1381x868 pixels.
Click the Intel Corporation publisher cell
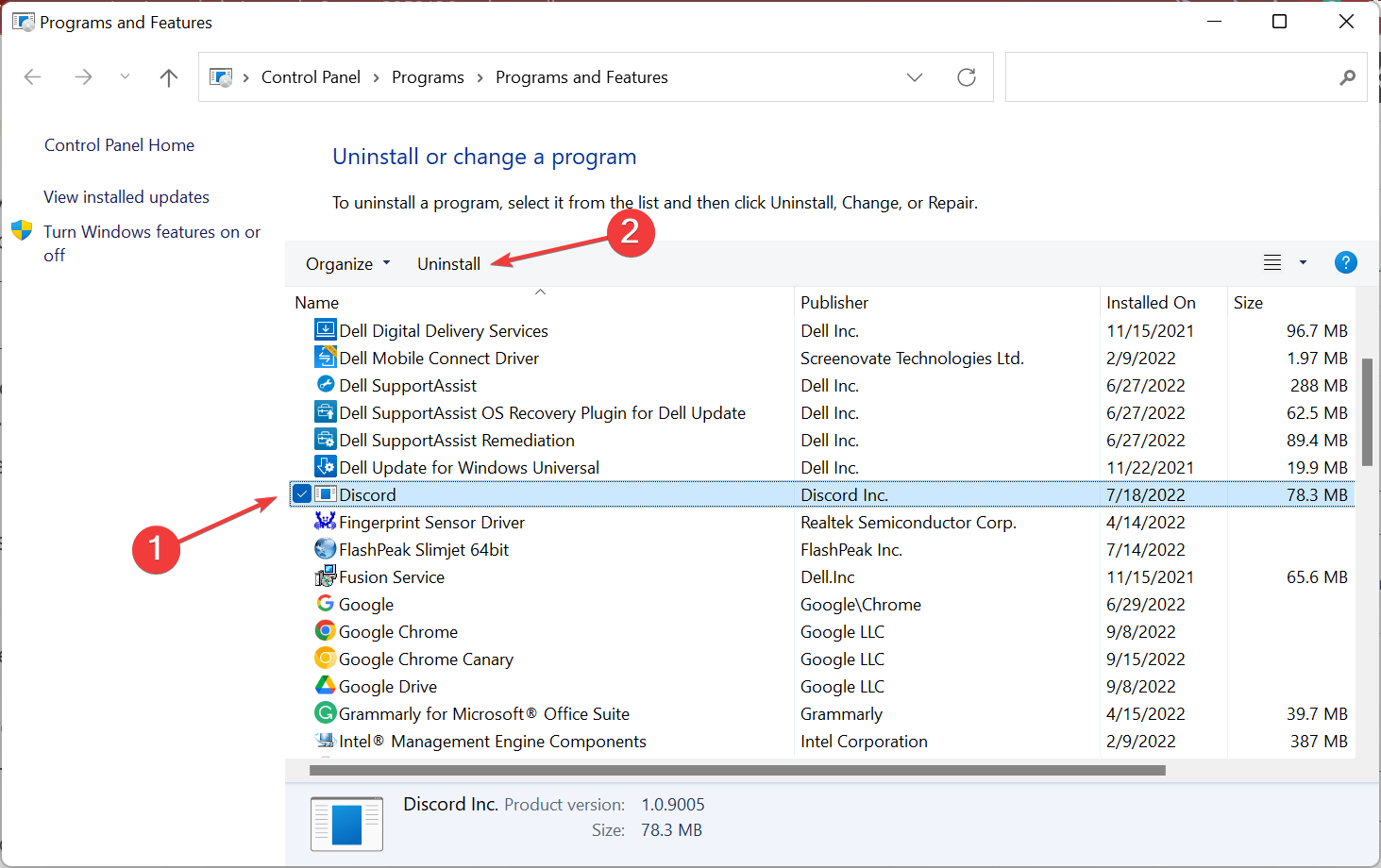point(864,742)
